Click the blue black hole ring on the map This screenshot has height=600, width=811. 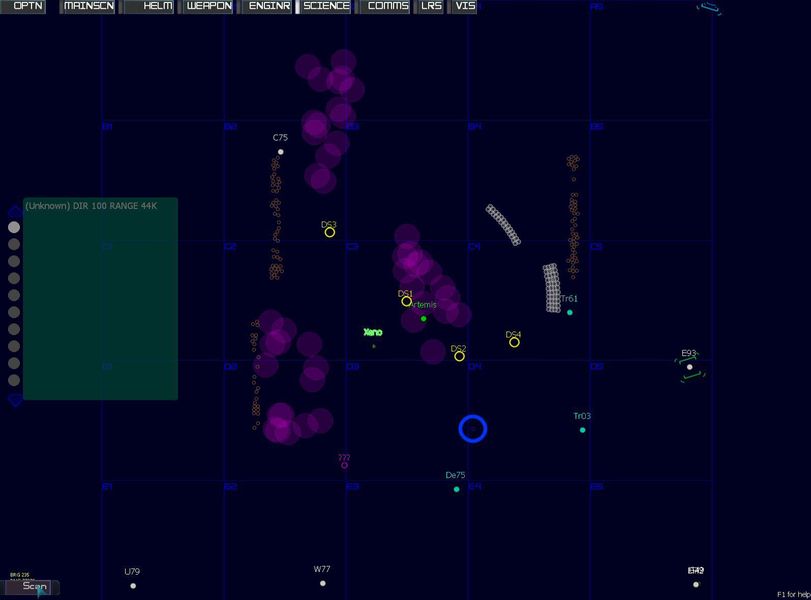473,428
